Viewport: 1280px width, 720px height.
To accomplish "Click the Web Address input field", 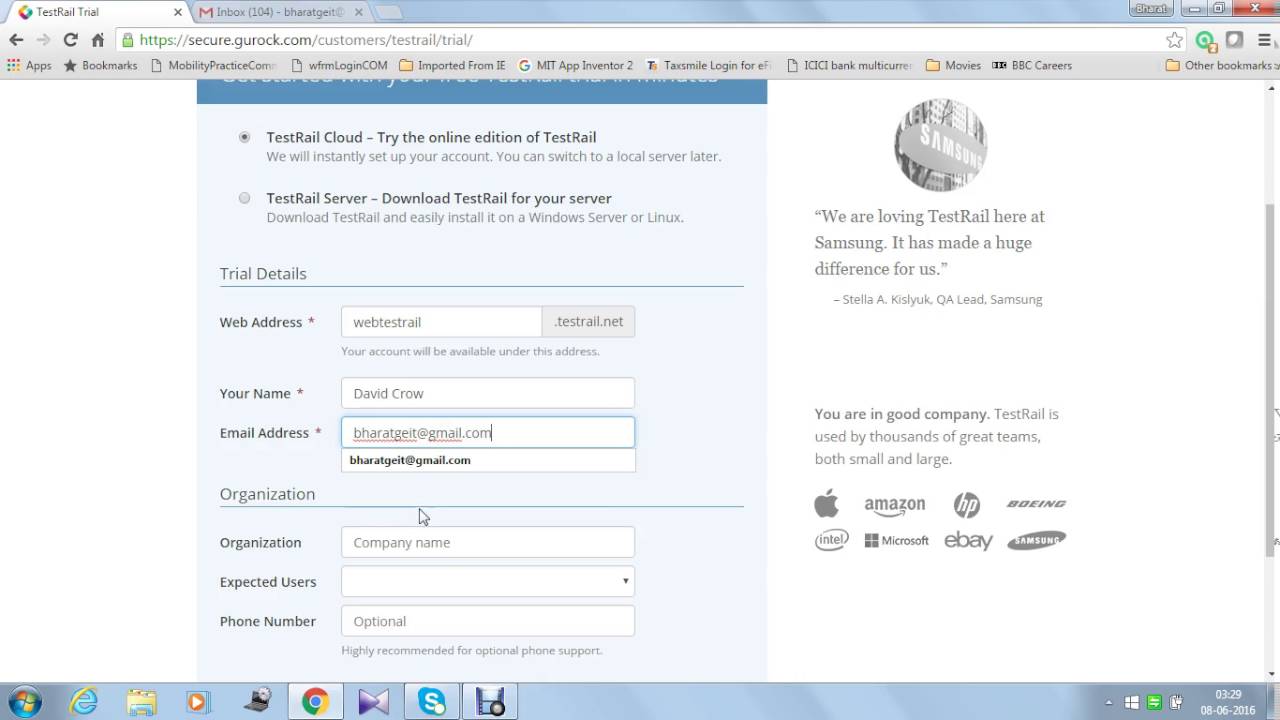I will click(x=441, y=322).
